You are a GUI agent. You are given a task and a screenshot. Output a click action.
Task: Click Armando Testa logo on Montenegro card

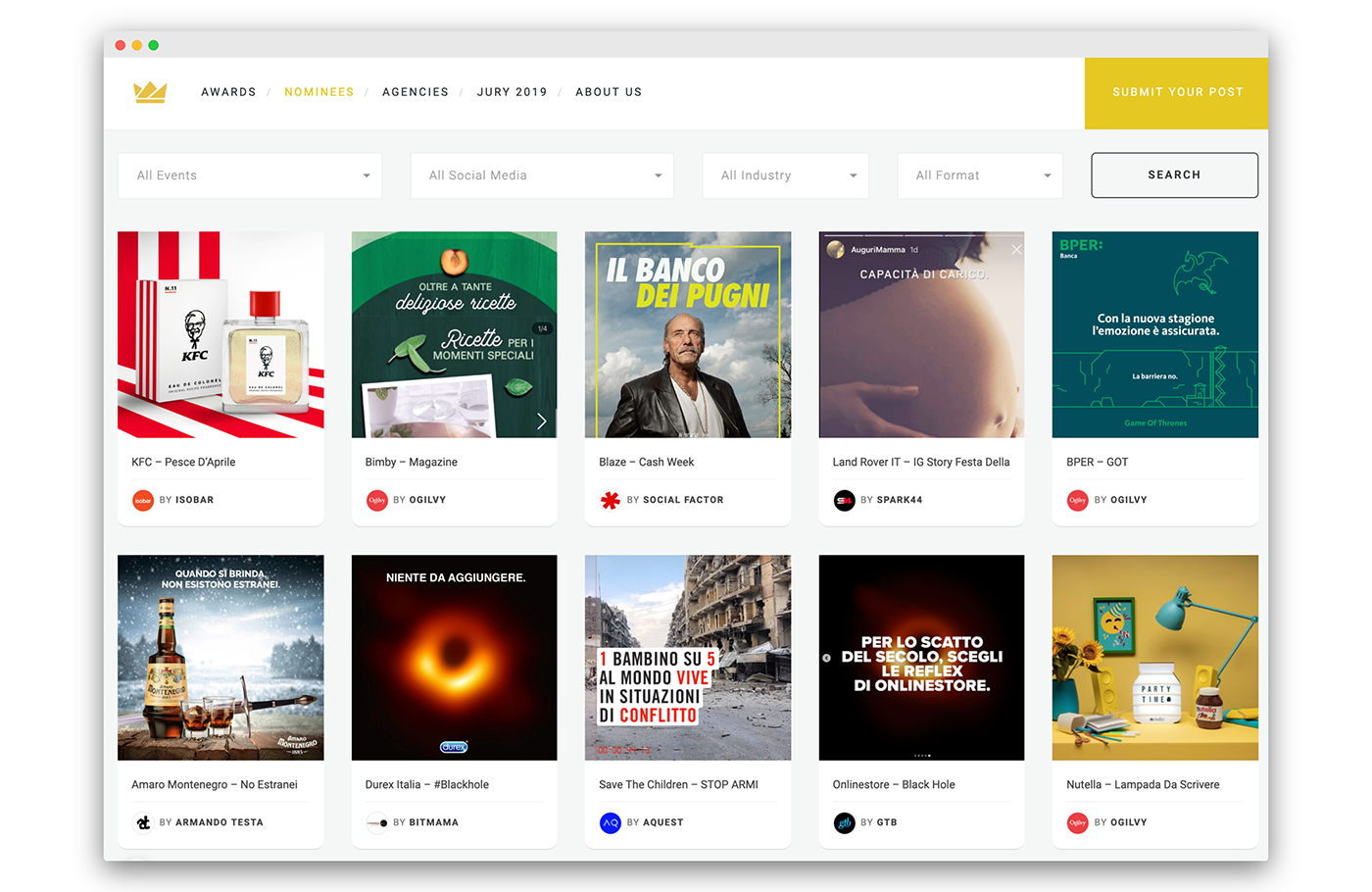pos(143,822)
